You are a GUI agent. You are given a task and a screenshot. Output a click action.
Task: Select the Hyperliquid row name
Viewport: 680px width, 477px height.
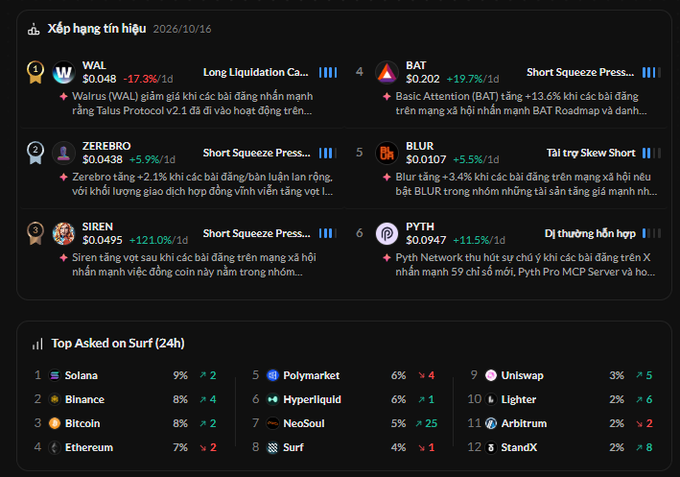tap(312, 399)
